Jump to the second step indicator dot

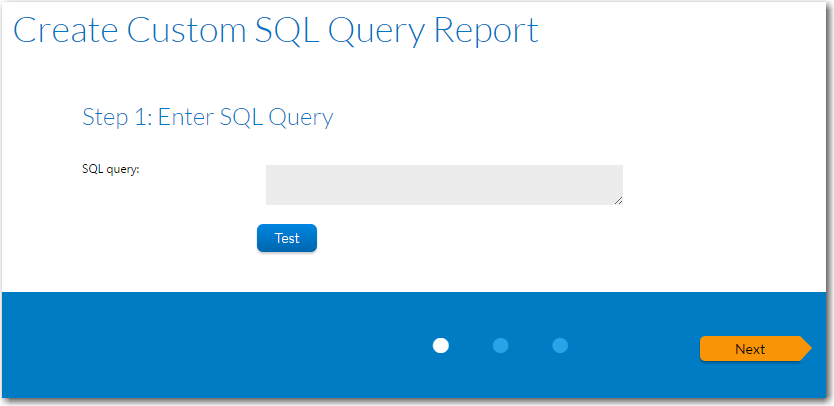point(501,346)
